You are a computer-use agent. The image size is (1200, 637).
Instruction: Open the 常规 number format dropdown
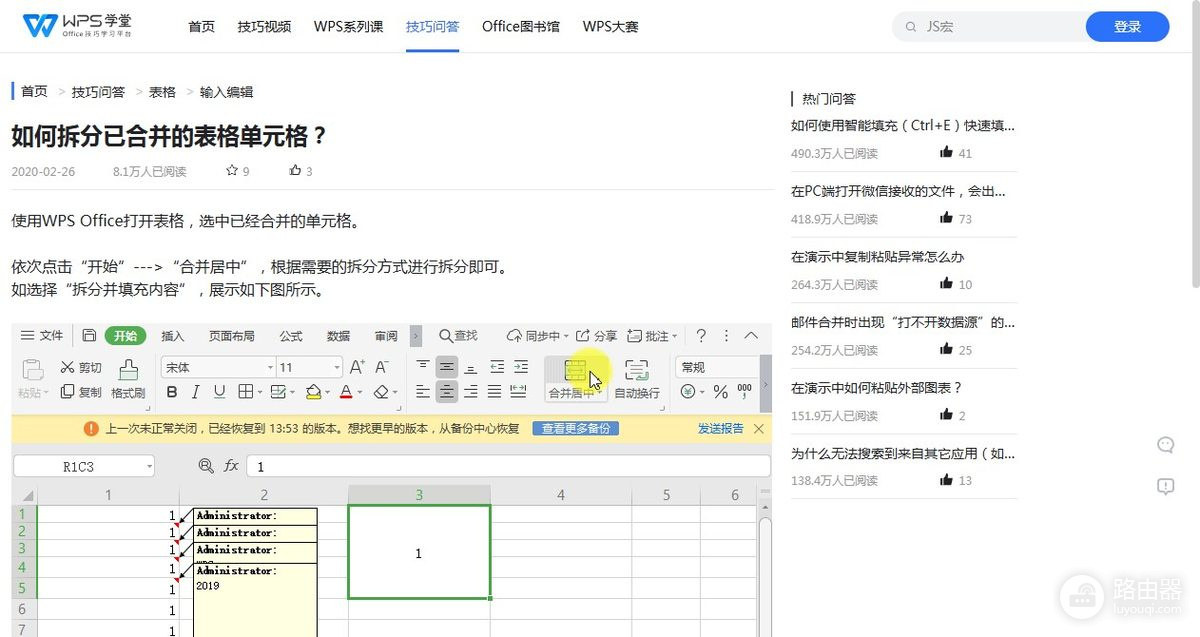pos(716,367)
